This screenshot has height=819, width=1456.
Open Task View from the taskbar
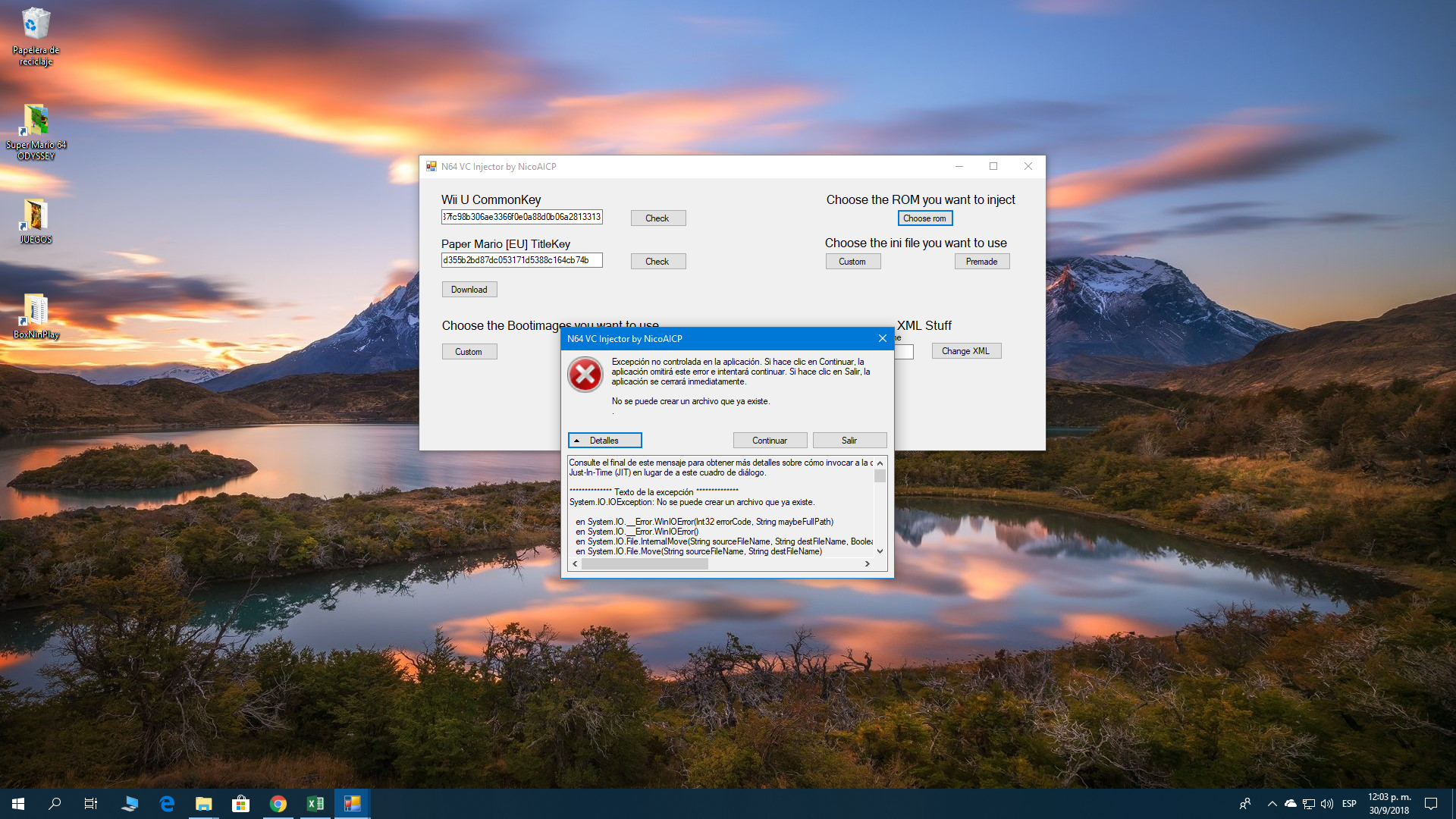coord(91,804)
